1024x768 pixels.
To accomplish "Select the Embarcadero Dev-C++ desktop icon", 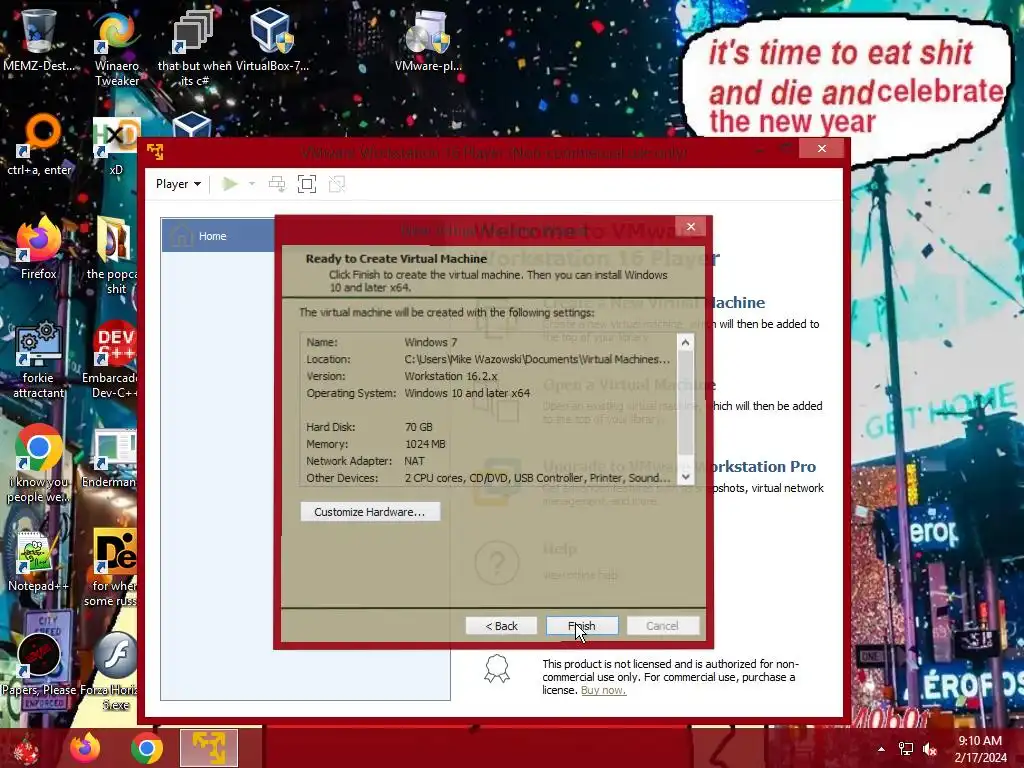I will coord(110,360).
